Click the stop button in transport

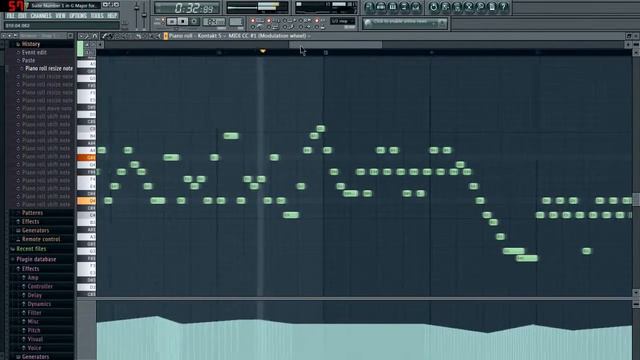pyautogui.click(x=183, y=21)
